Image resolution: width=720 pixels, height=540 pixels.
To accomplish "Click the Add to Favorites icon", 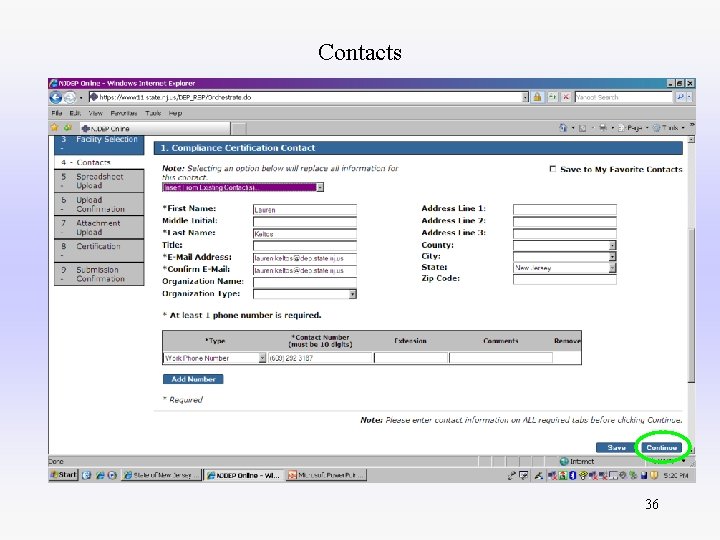I will 68,127.
